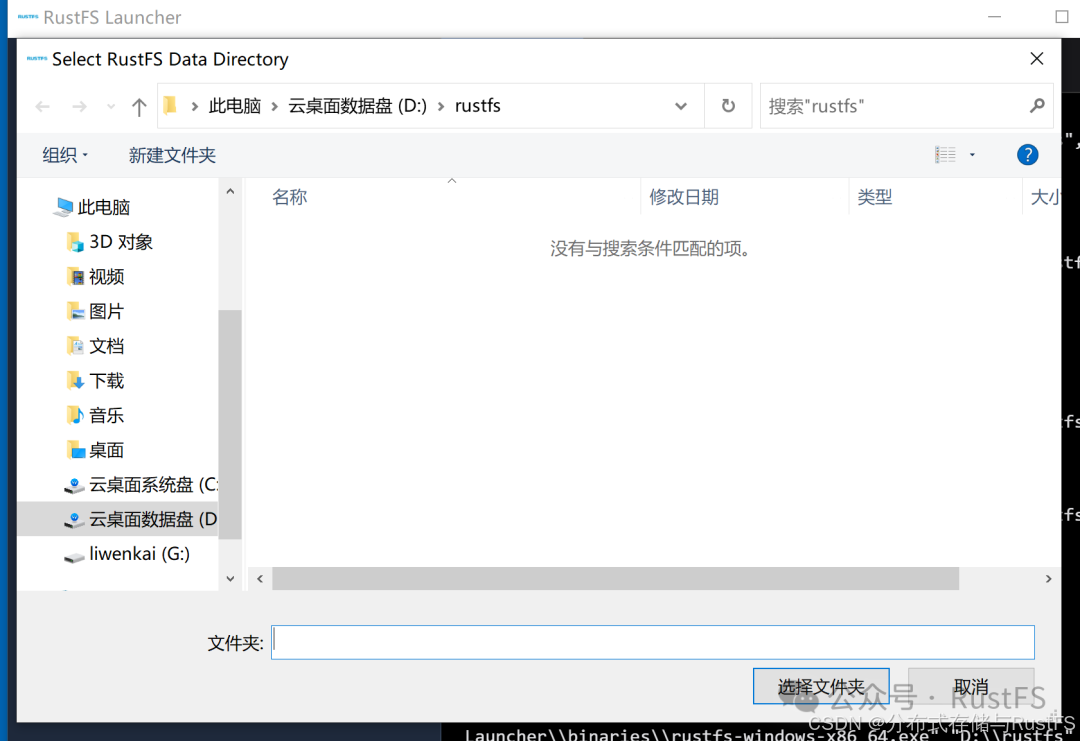The width and height of the screenshot is (1080, 741).
Task: Open the view options dropdown arrow
Action: [973, 155]
